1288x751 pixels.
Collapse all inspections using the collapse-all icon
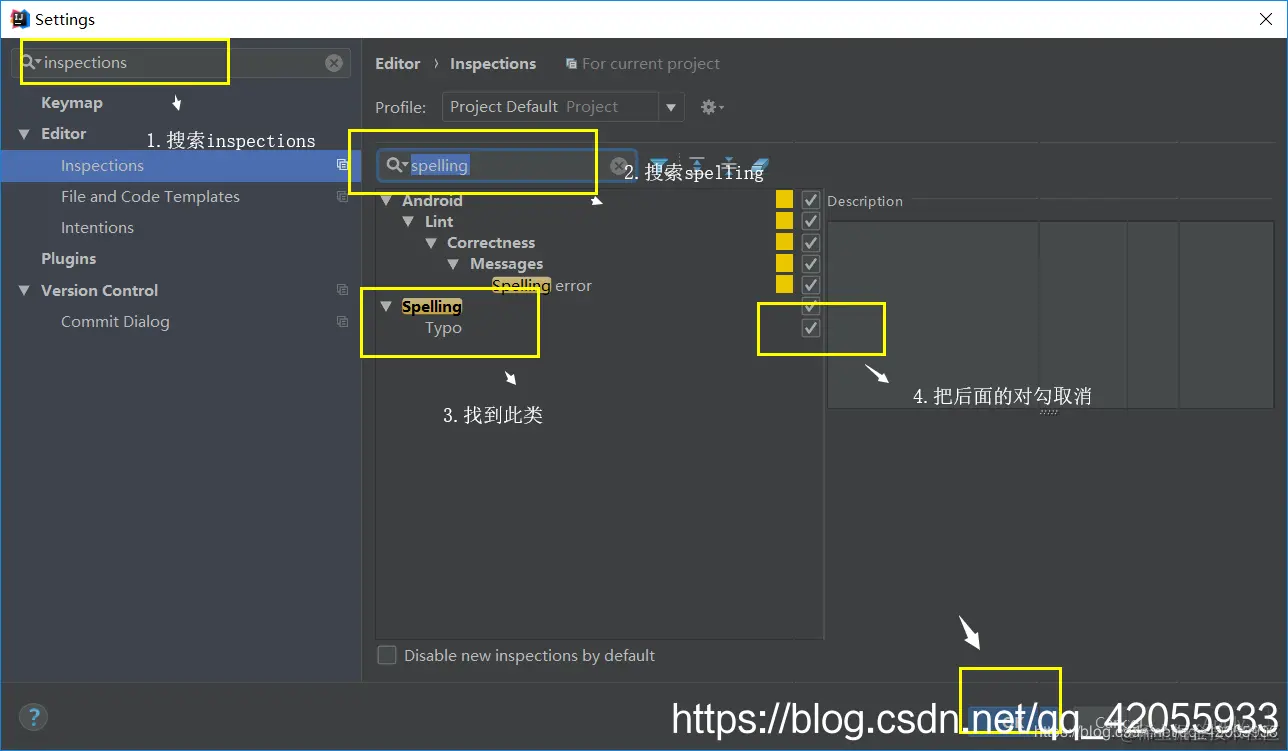730,163
